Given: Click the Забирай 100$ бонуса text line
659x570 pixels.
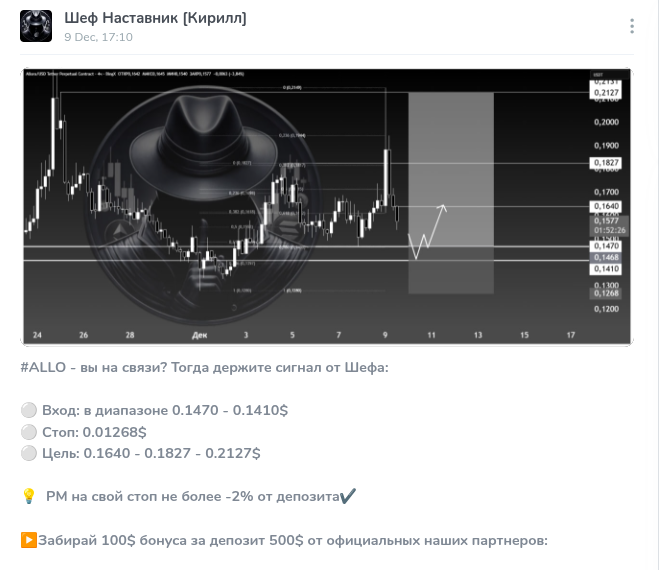Looking at the screenshot, I should [292, 540].
